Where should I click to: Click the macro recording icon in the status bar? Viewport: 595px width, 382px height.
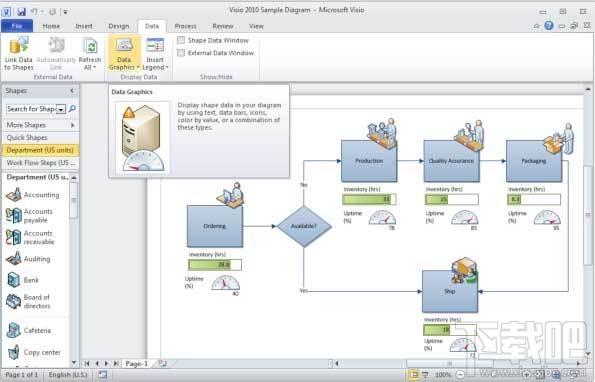tap(102, 374)
